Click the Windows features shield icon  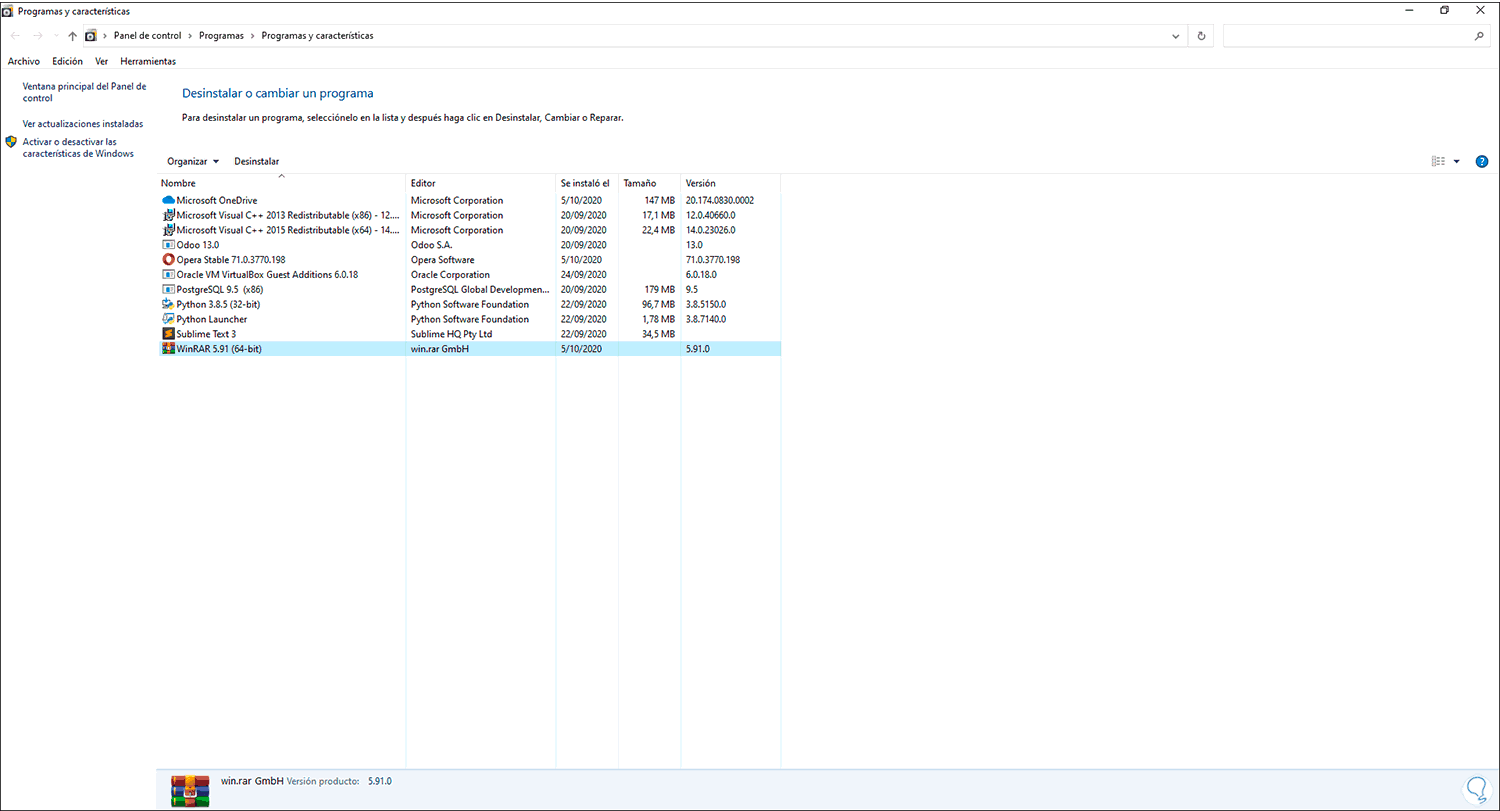point(11,142)
